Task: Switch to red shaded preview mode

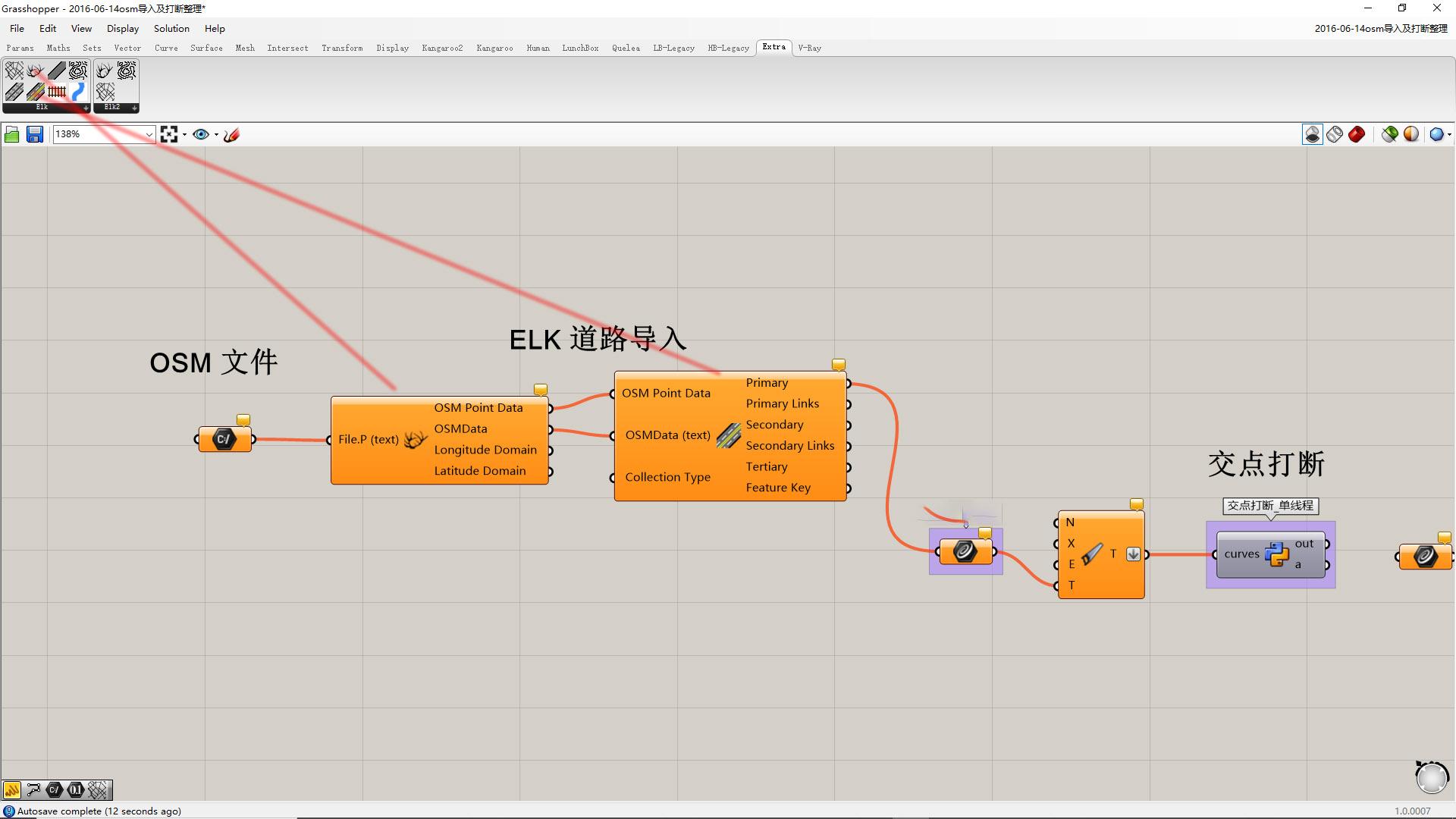Action: [x=1357, y=134]
